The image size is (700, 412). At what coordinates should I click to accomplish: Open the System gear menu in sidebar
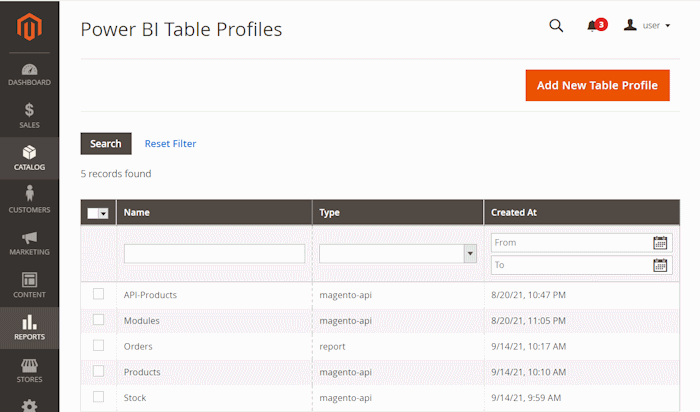coord(29,405)
